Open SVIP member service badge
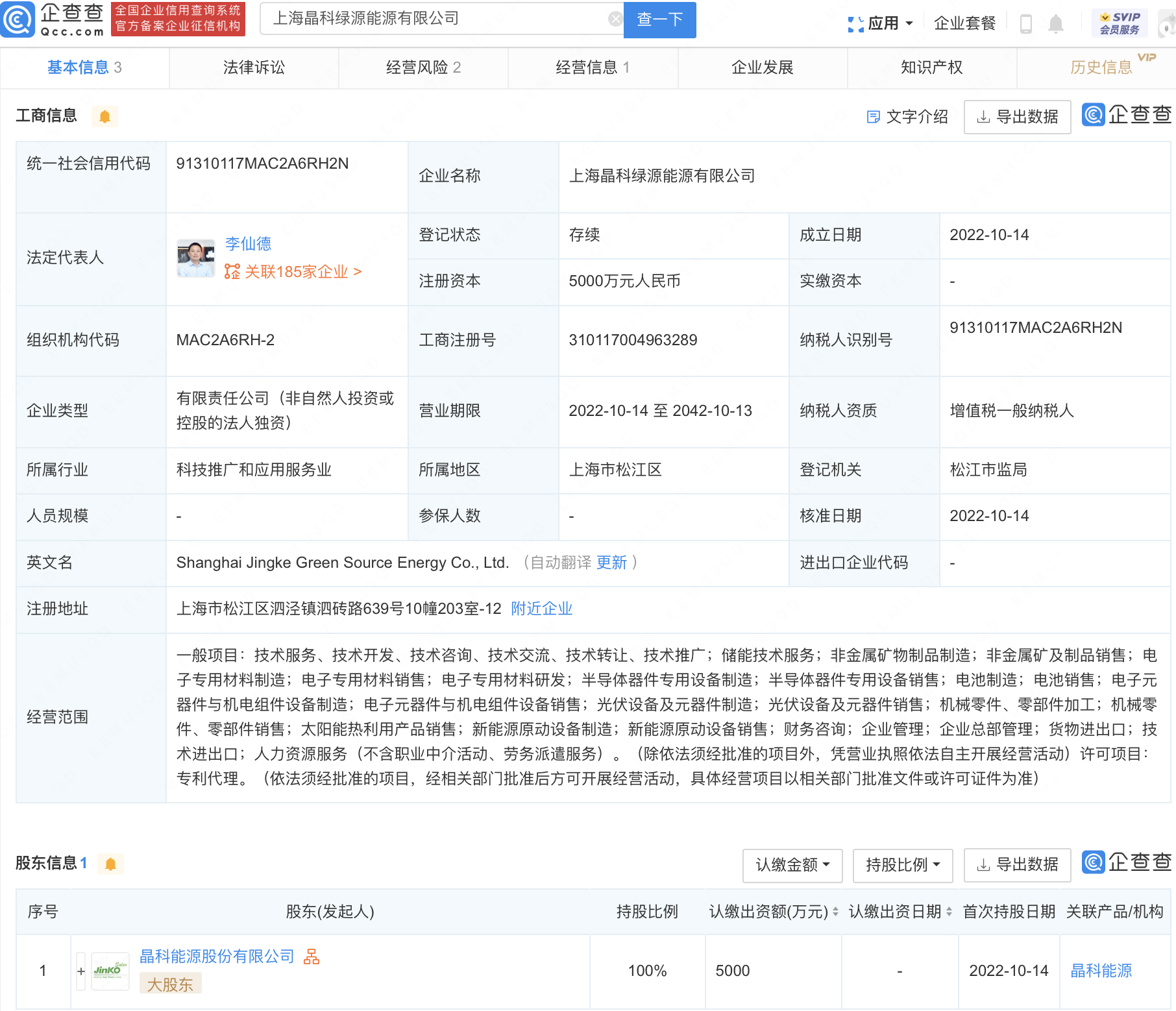 1120,23
